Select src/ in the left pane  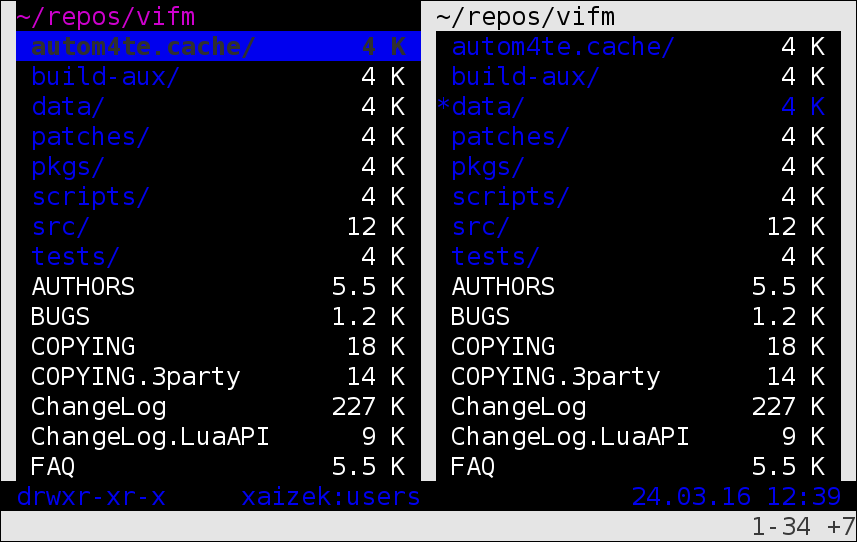point(219,227)
